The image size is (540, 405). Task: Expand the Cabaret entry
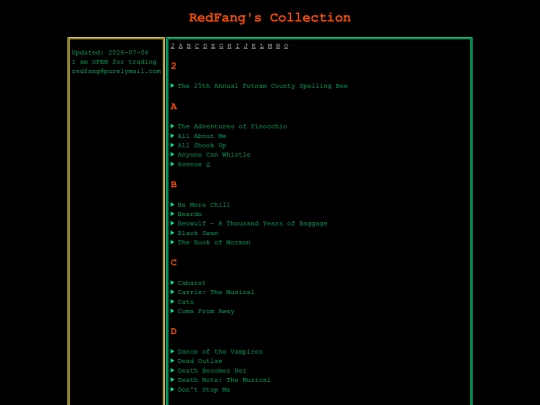click(x=188, y=283)
